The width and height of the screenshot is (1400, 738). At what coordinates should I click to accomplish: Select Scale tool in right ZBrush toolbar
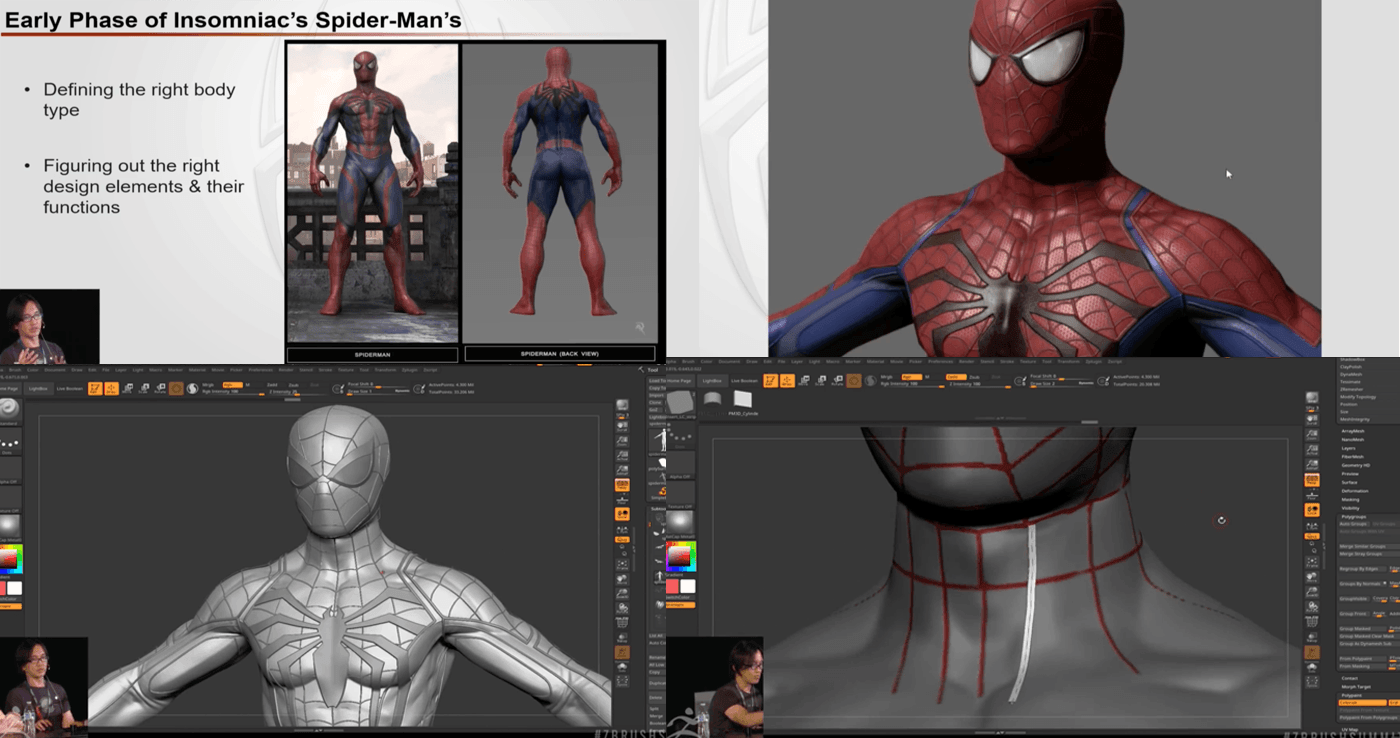click(821, 380)
